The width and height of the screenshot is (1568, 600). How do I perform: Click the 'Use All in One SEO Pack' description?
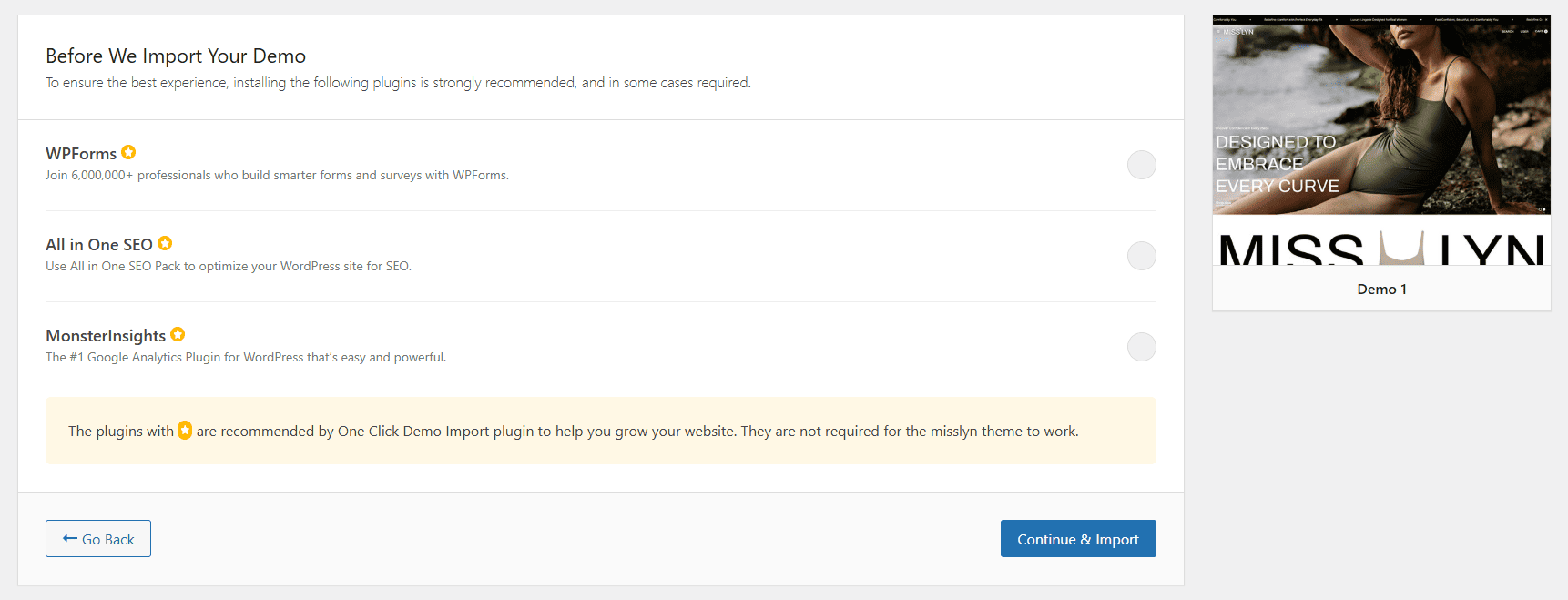pos(229,266)
